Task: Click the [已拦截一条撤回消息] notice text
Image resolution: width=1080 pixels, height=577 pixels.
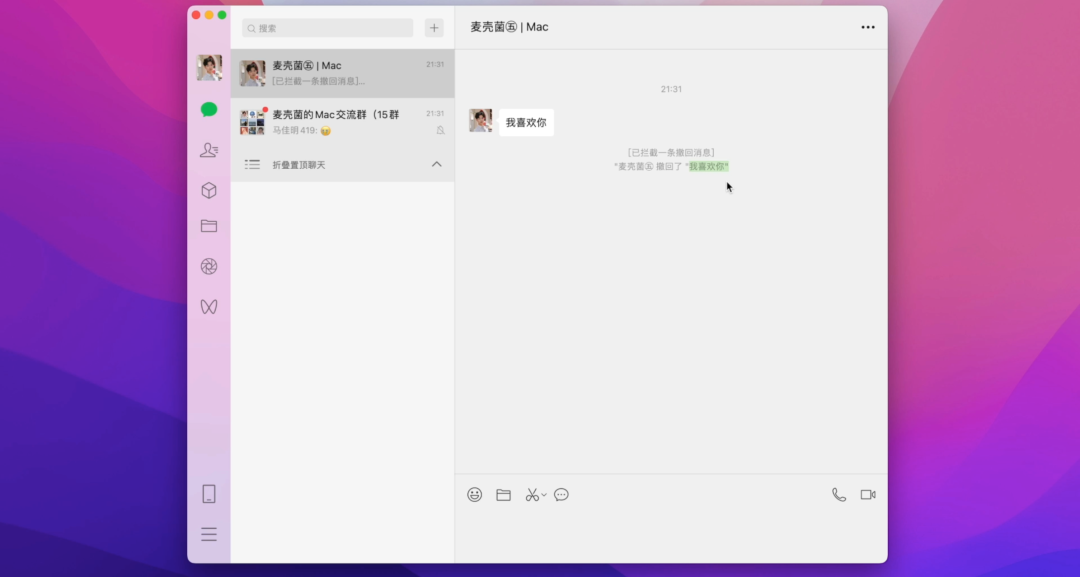Action: [x=671, y=153]
